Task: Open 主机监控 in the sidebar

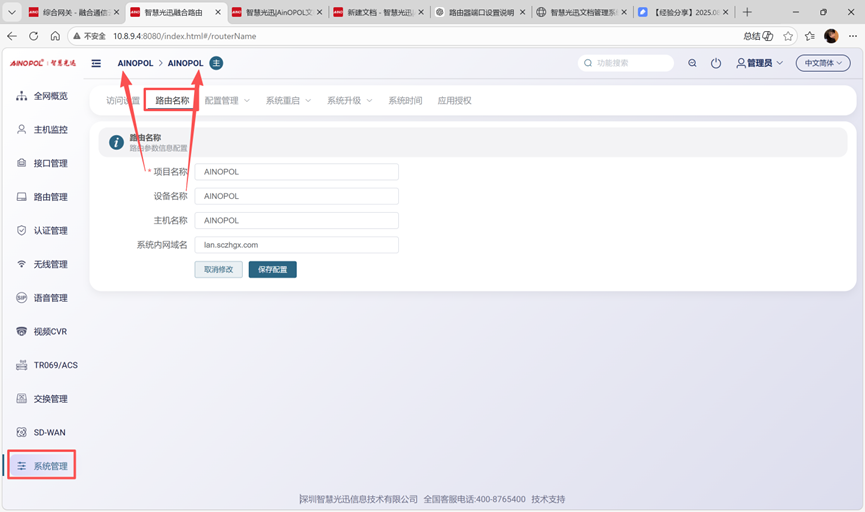Action: (x=50, y=130)
